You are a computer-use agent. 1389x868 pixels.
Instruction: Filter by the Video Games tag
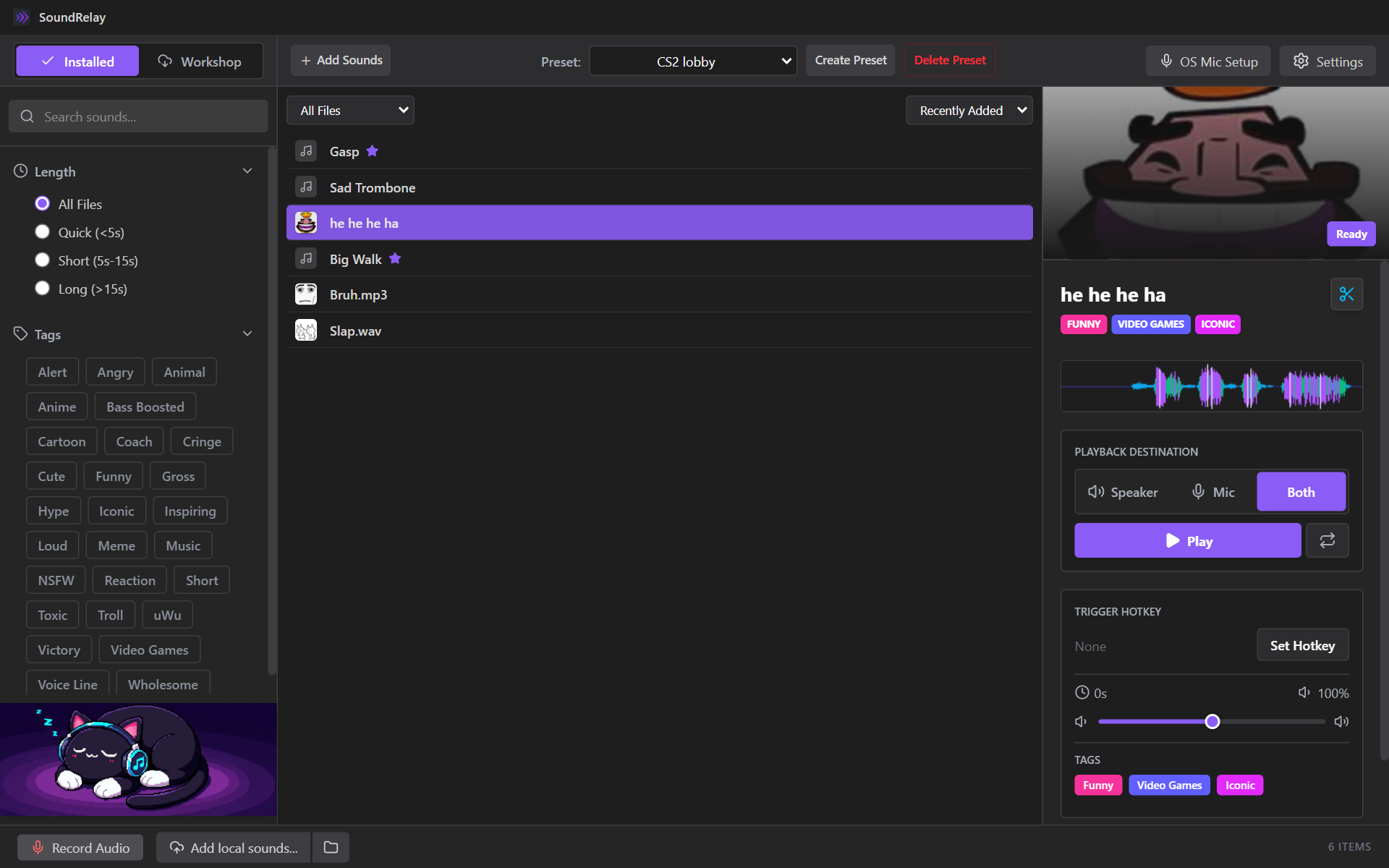pyautogui.click(x=149, y=650)
